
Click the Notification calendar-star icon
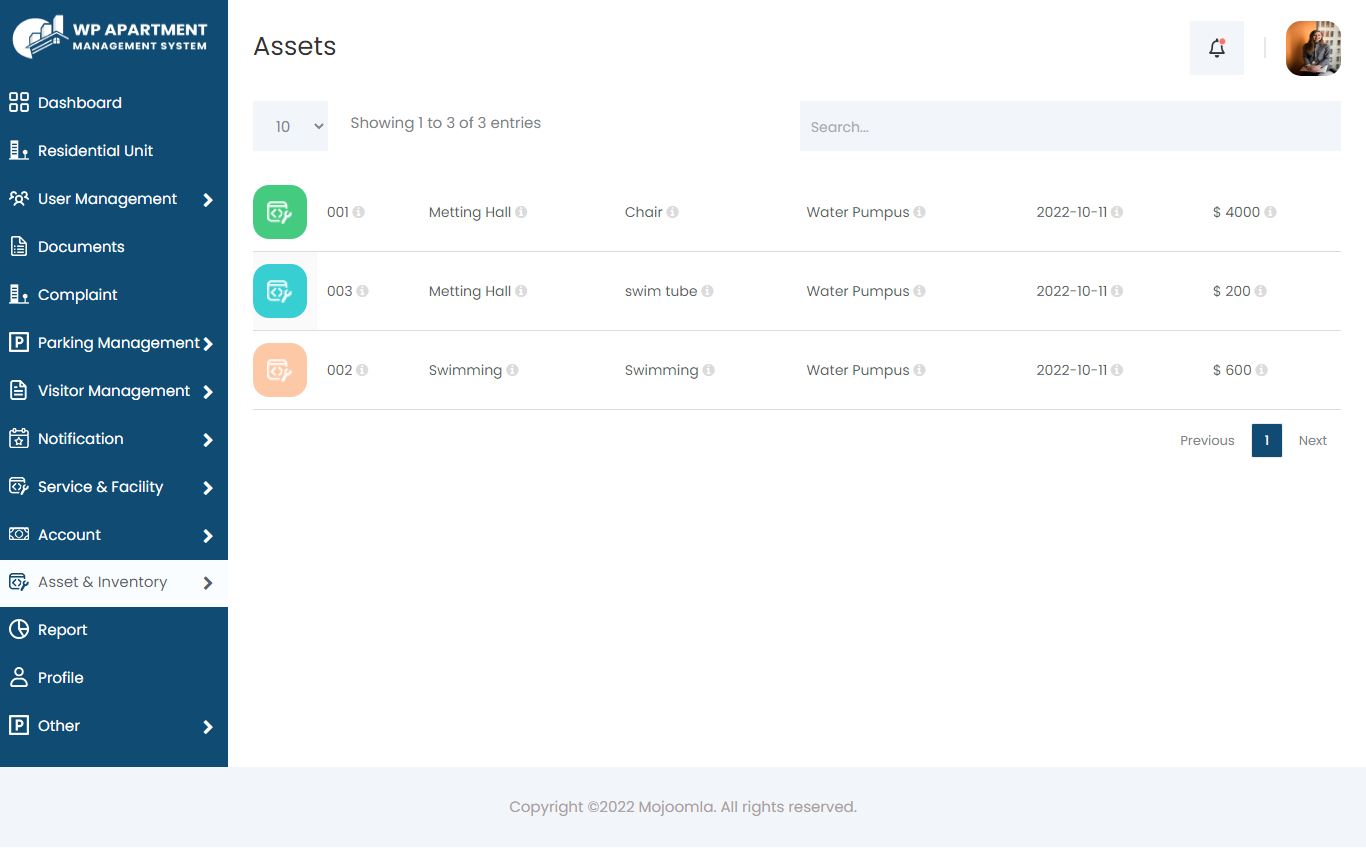pyautogui.click(x=19, y=438)
